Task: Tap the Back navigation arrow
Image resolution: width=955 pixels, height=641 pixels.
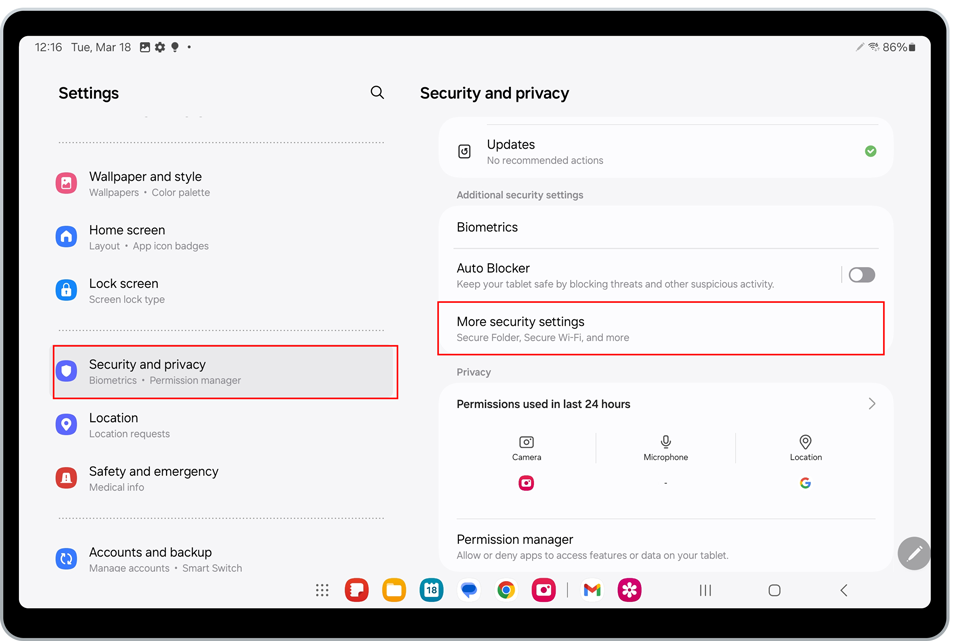Action: point(844,590)
